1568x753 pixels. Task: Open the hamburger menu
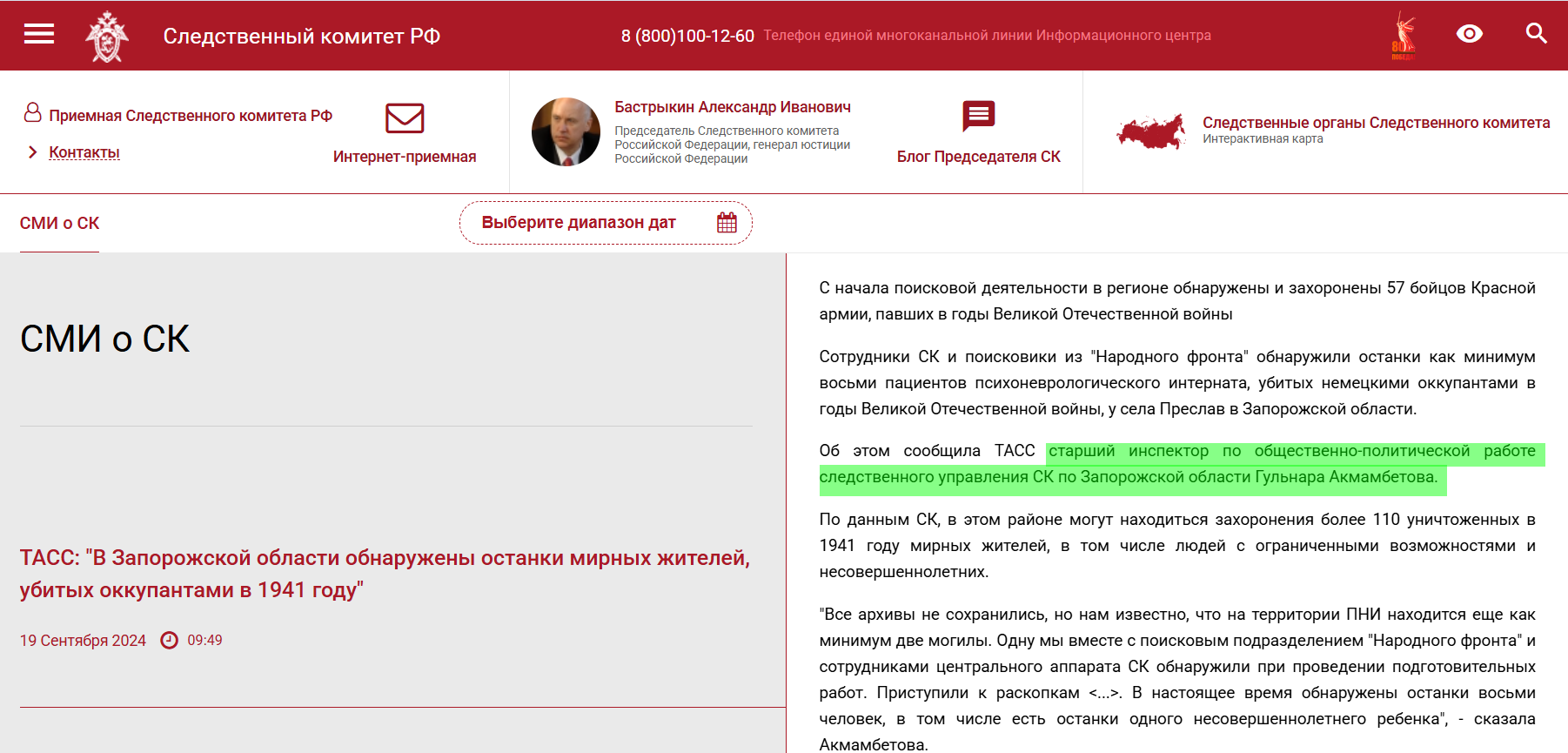[x=39, y=34]
